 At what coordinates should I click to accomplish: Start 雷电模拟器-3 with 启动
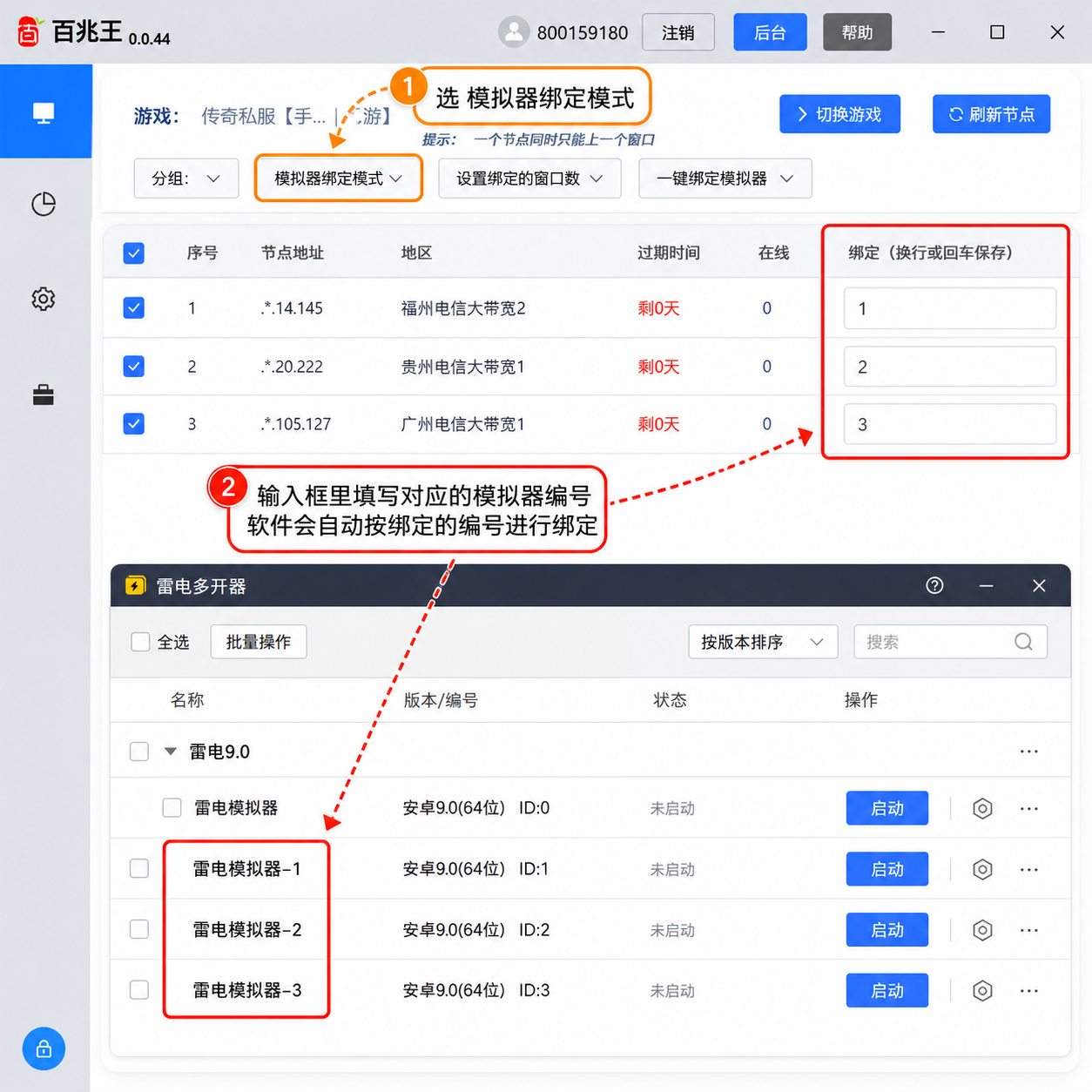pos(887,991)
